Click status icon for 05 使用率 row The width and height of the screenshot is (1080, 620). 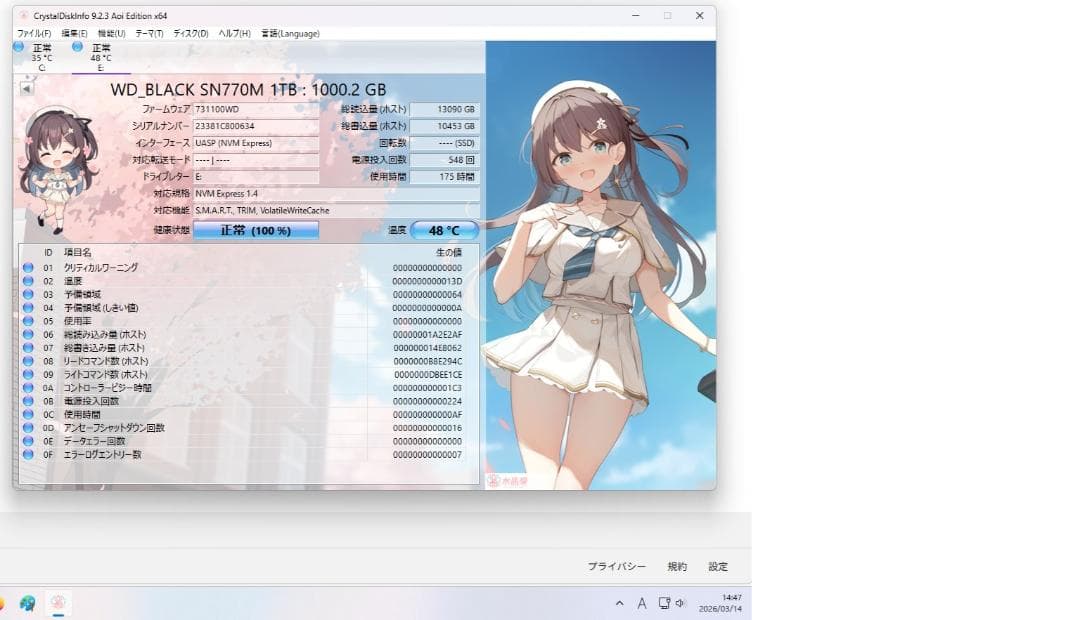click(x=28, y=321)
